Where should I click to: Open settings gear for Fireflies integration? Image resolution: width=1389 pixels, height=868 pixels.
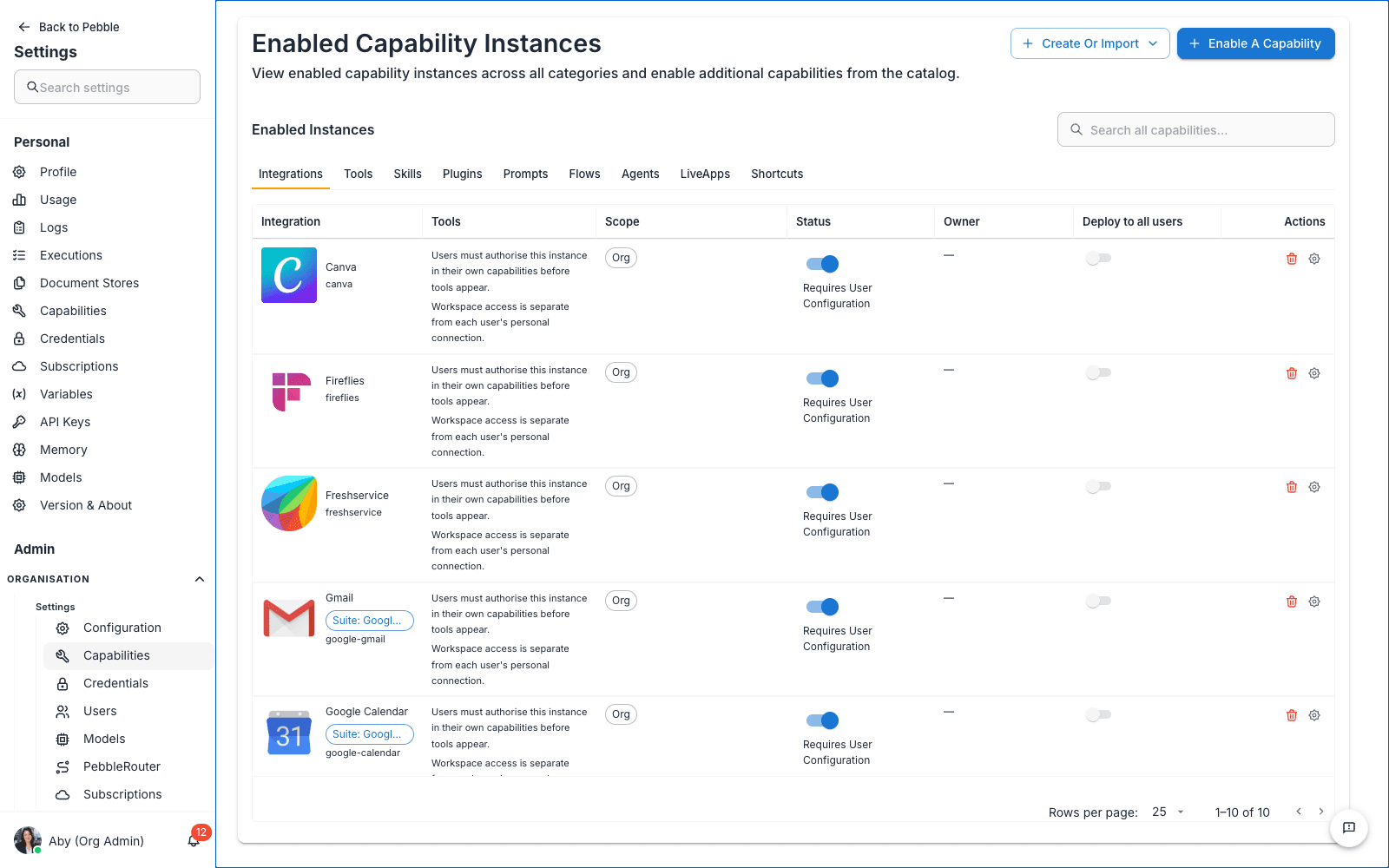(1314, 373)
